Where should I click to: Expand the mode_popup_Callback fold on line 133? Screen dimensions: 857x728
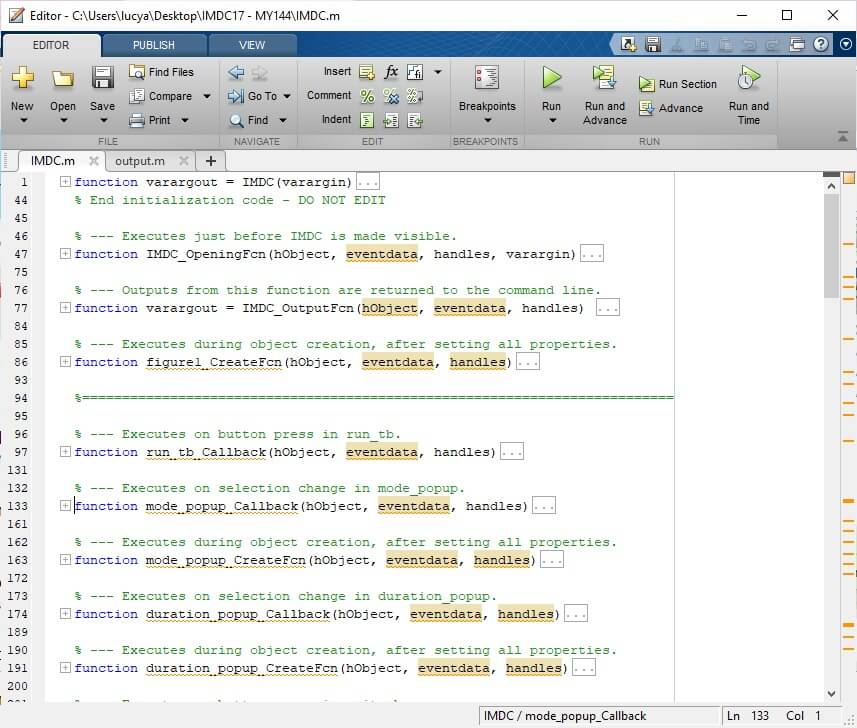pyautogui.click(x=65, y=506)
